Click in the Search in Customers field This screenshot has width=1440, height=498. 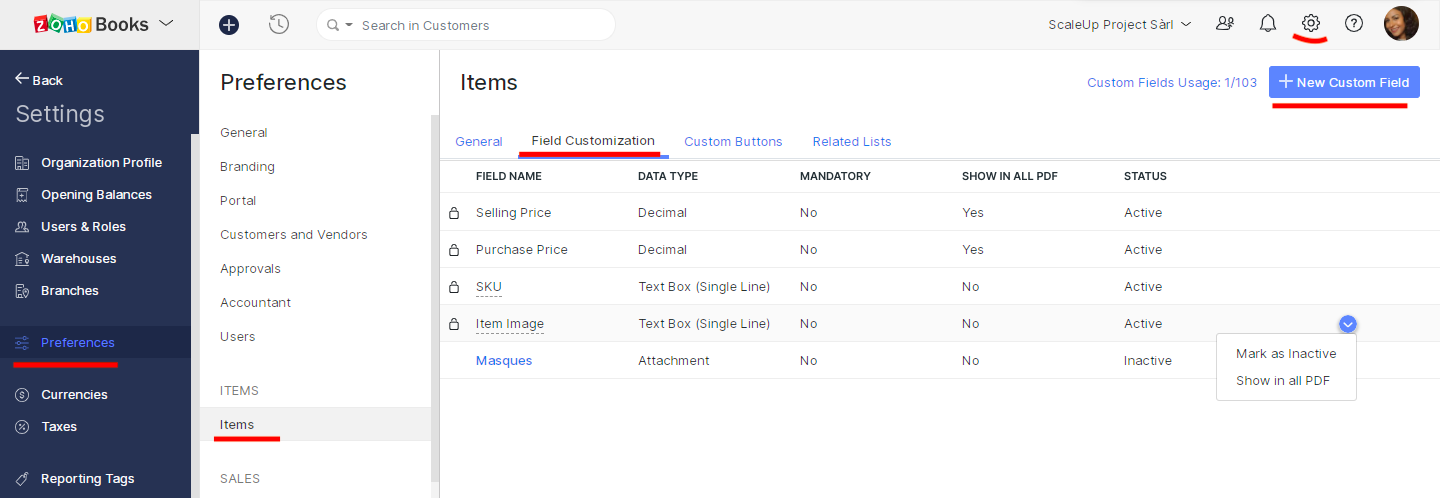[465, 25]
